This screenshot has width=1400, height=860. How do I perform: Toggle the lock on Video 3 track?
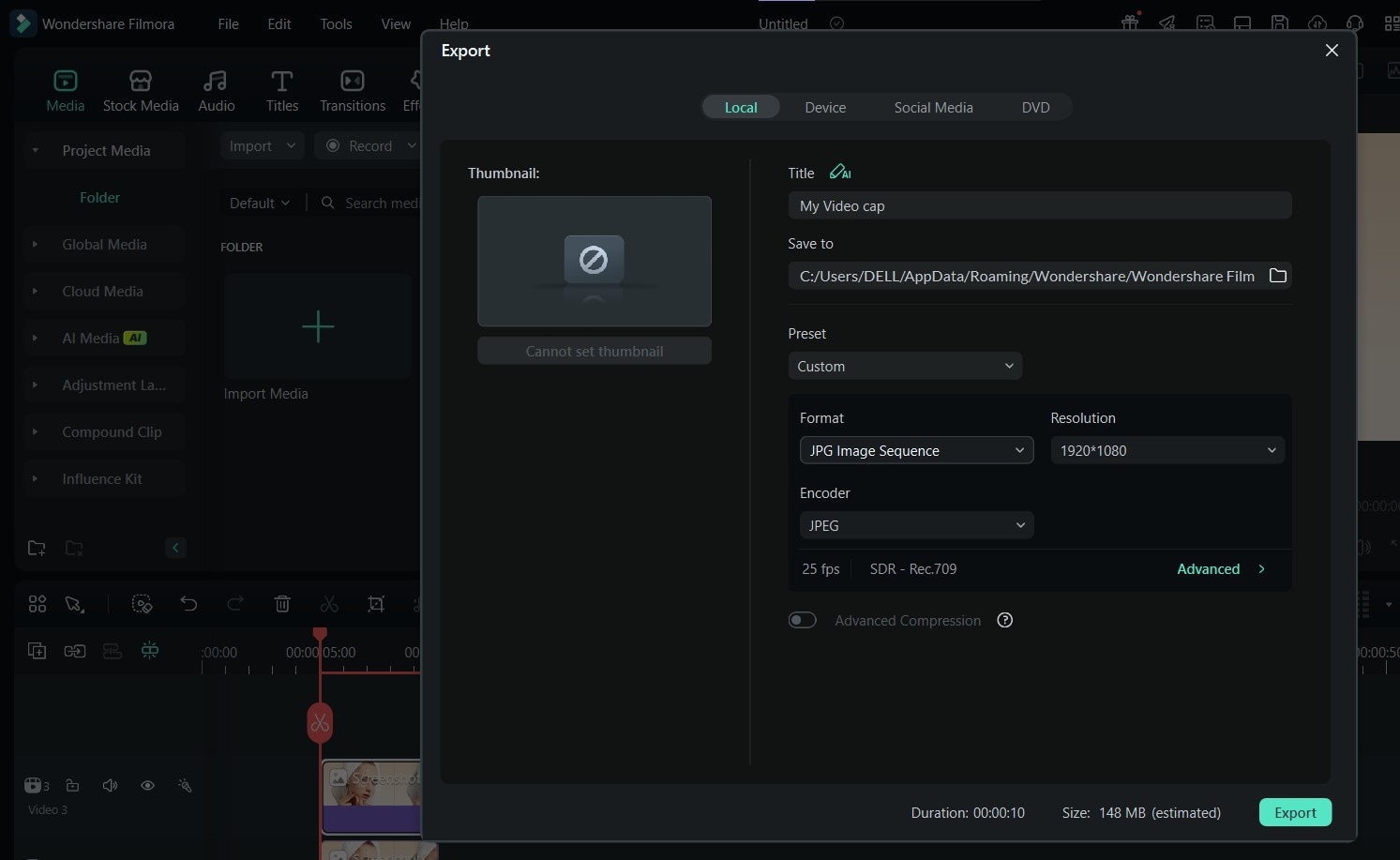[x=72, y=785]
